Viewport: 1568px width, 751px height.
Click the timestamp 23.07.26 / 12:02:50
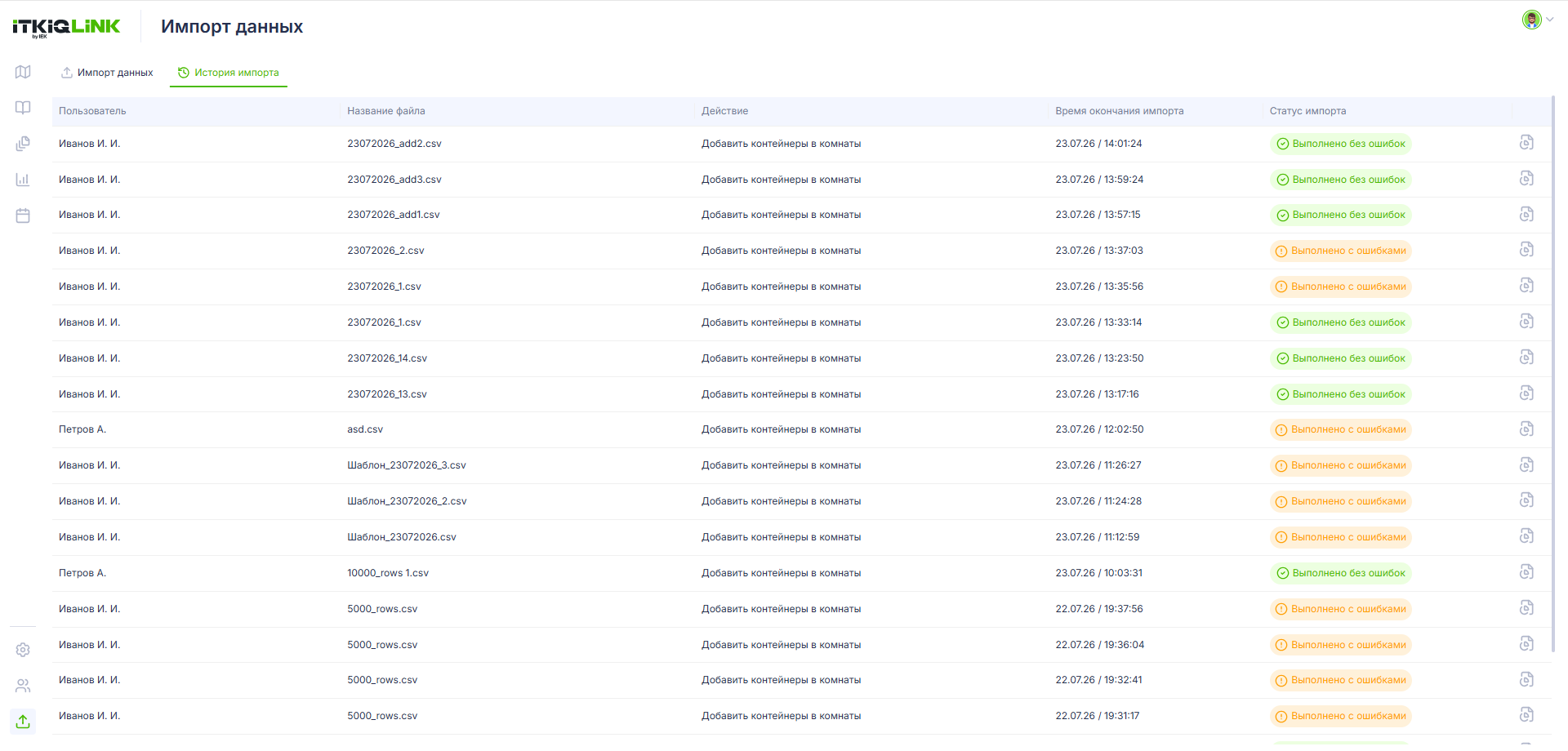[1099, 429]
